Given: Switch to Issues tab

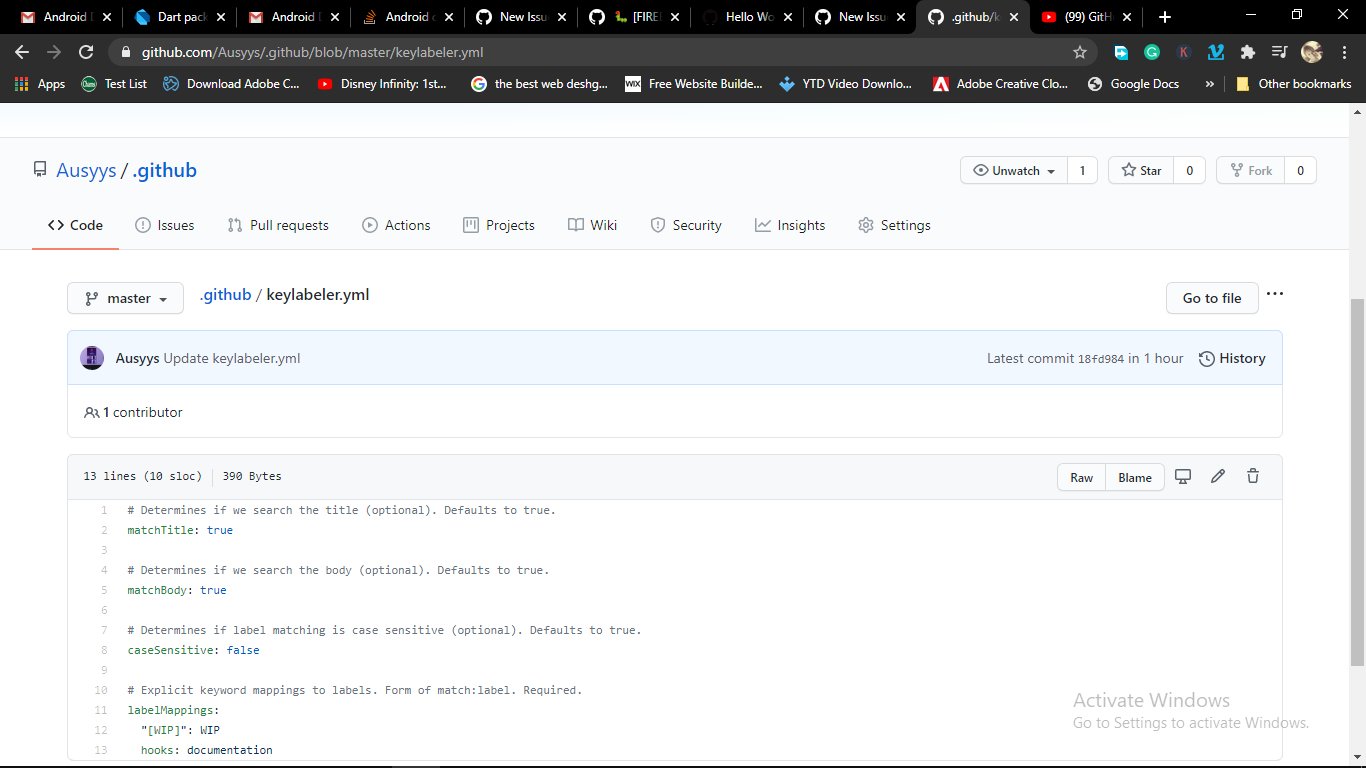Looking at the screenshot, I should click(165, 225).
